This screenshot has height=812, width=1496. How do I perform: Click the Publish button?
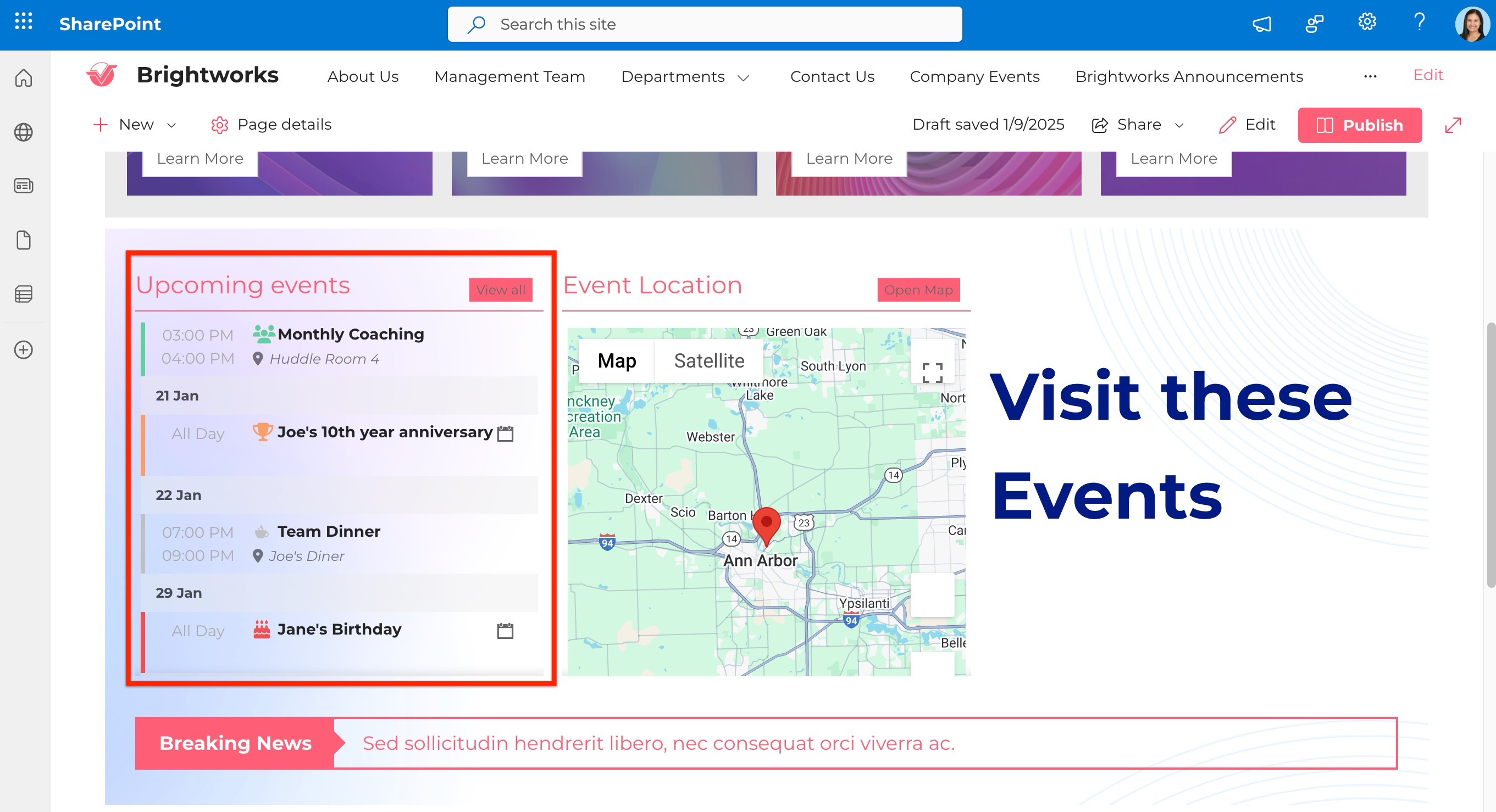(1360, 125)
